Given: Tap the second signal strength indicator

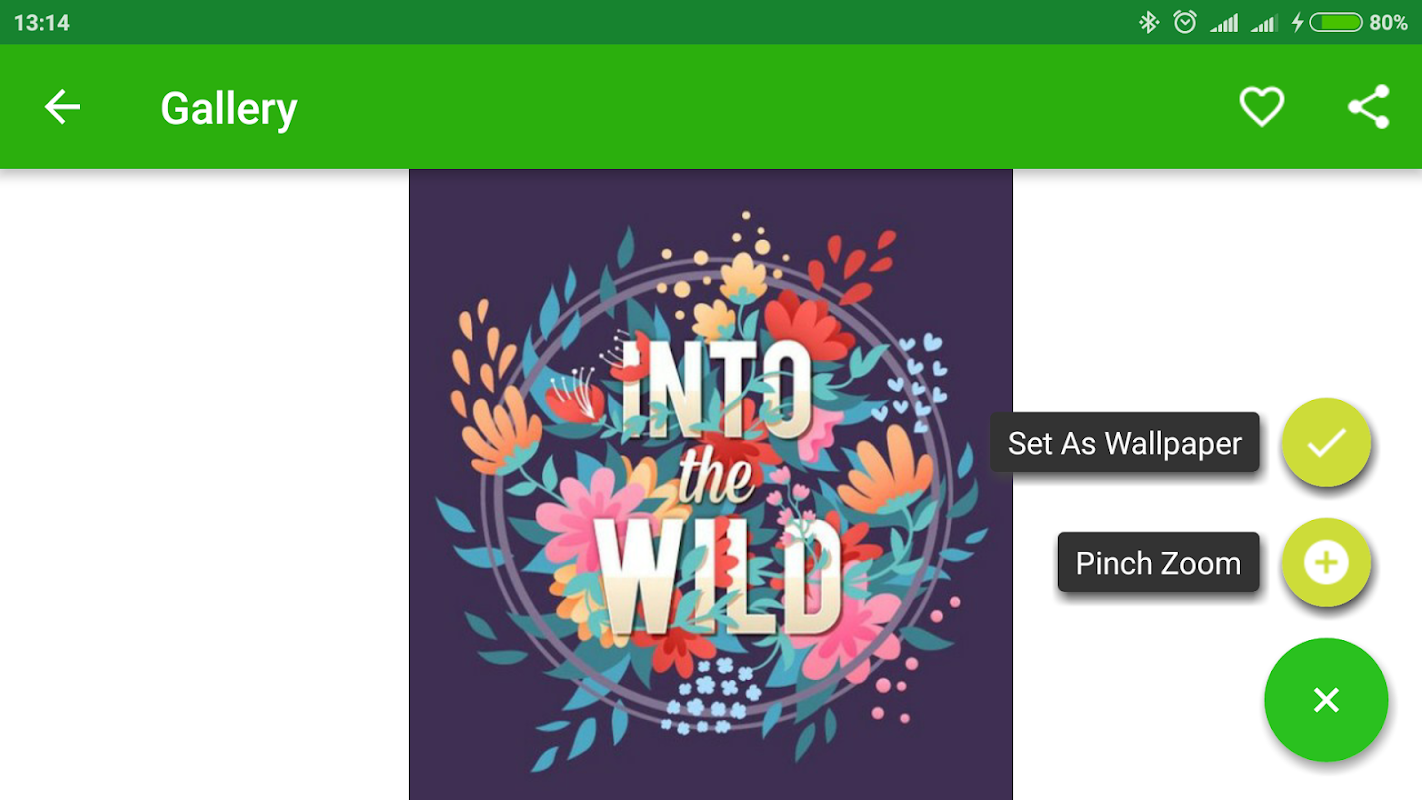Looking at the screenshot, I should [x=1265, y=22].
